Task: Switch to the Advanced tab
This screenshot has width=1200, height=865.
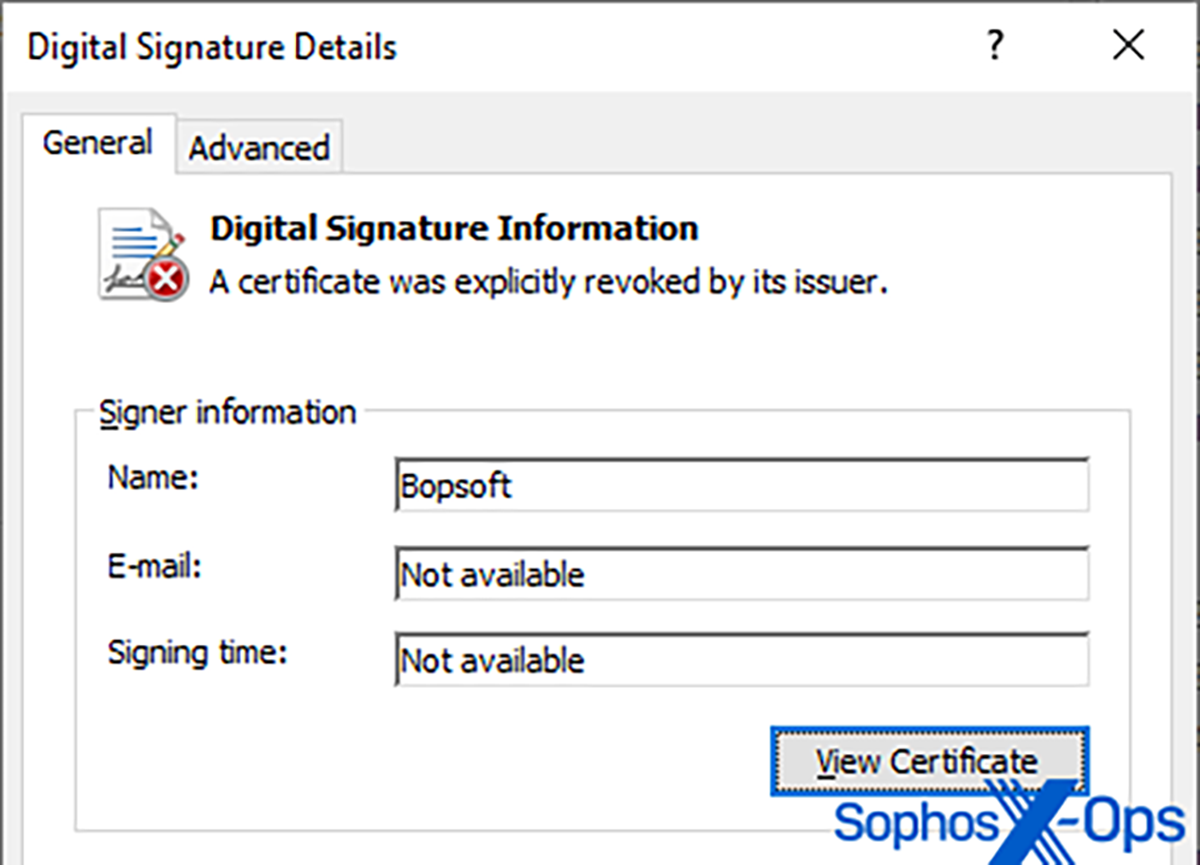Action: click(259, 148)
